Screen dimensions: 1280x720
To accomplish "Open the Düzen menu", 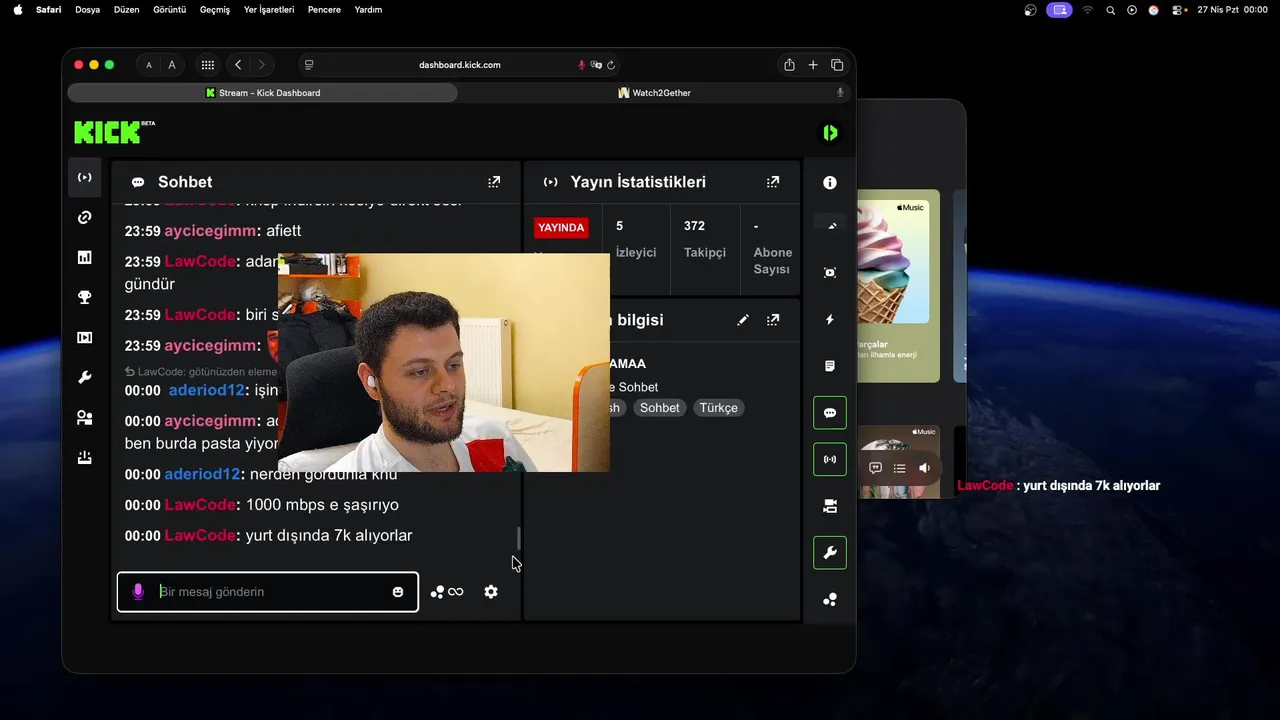I will (x=127, y=9).
